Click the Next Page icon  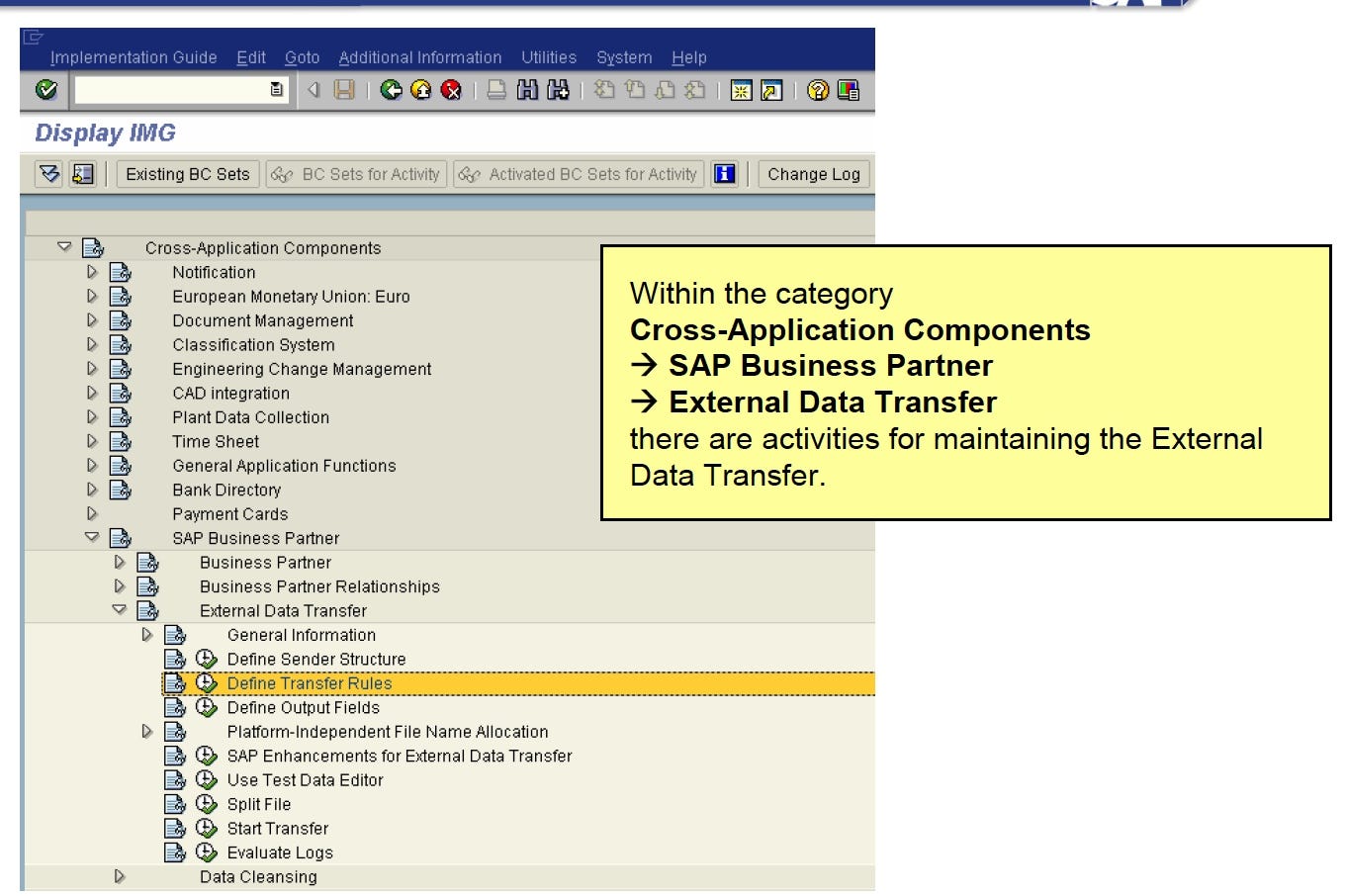pyautogui.click(x=665, y=90)
